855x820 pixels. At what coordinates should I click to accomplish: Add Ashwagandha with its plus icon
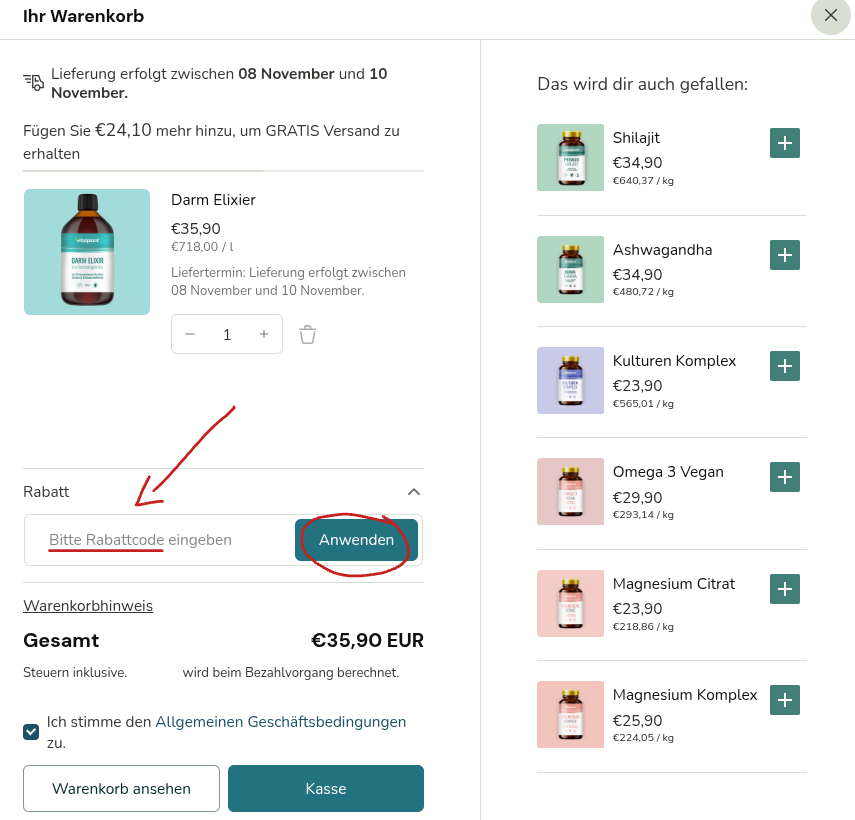[x=785, y=255]
